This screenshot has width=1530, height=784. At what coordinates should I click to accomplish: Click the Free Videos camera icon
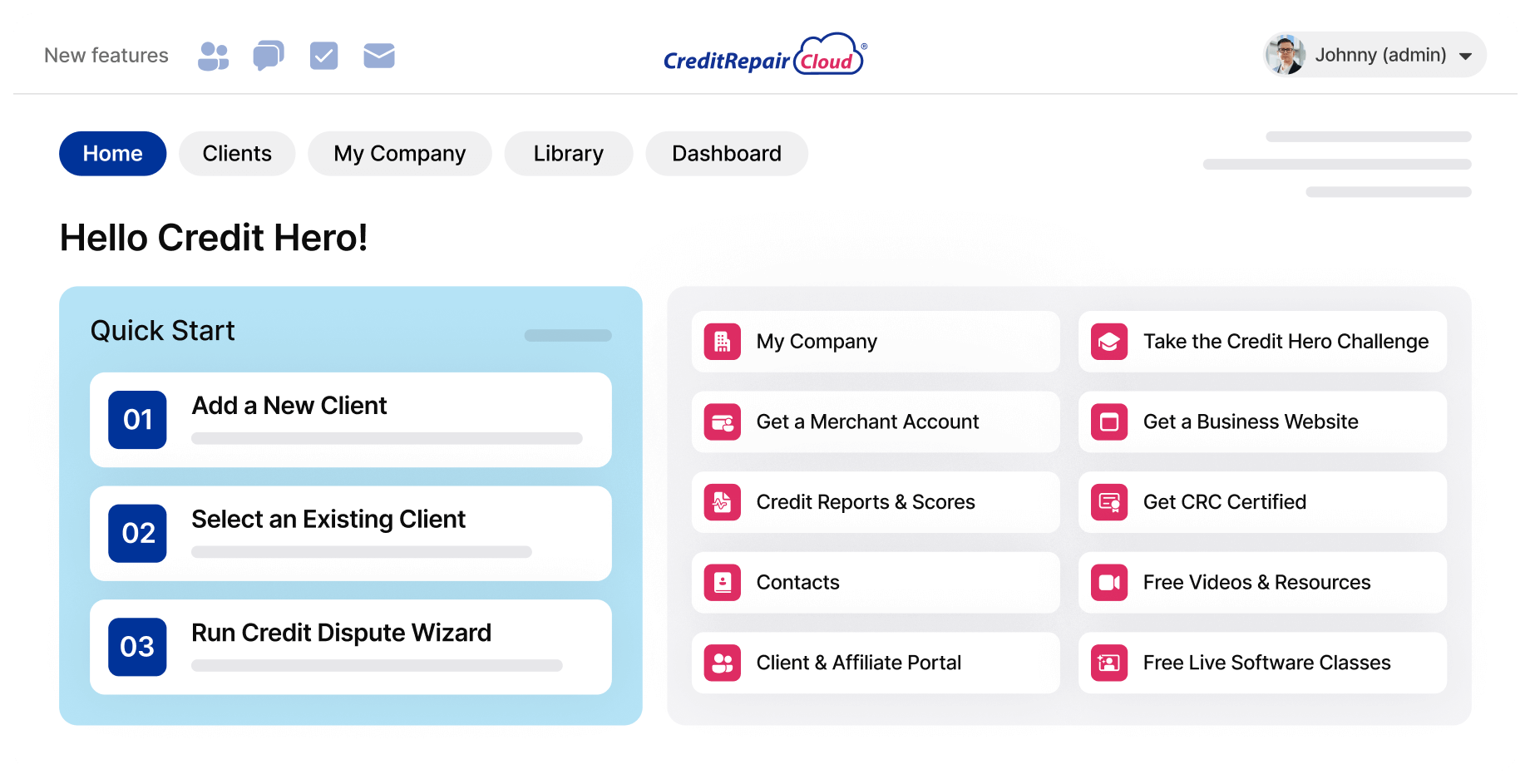[x=1109, y=583]
